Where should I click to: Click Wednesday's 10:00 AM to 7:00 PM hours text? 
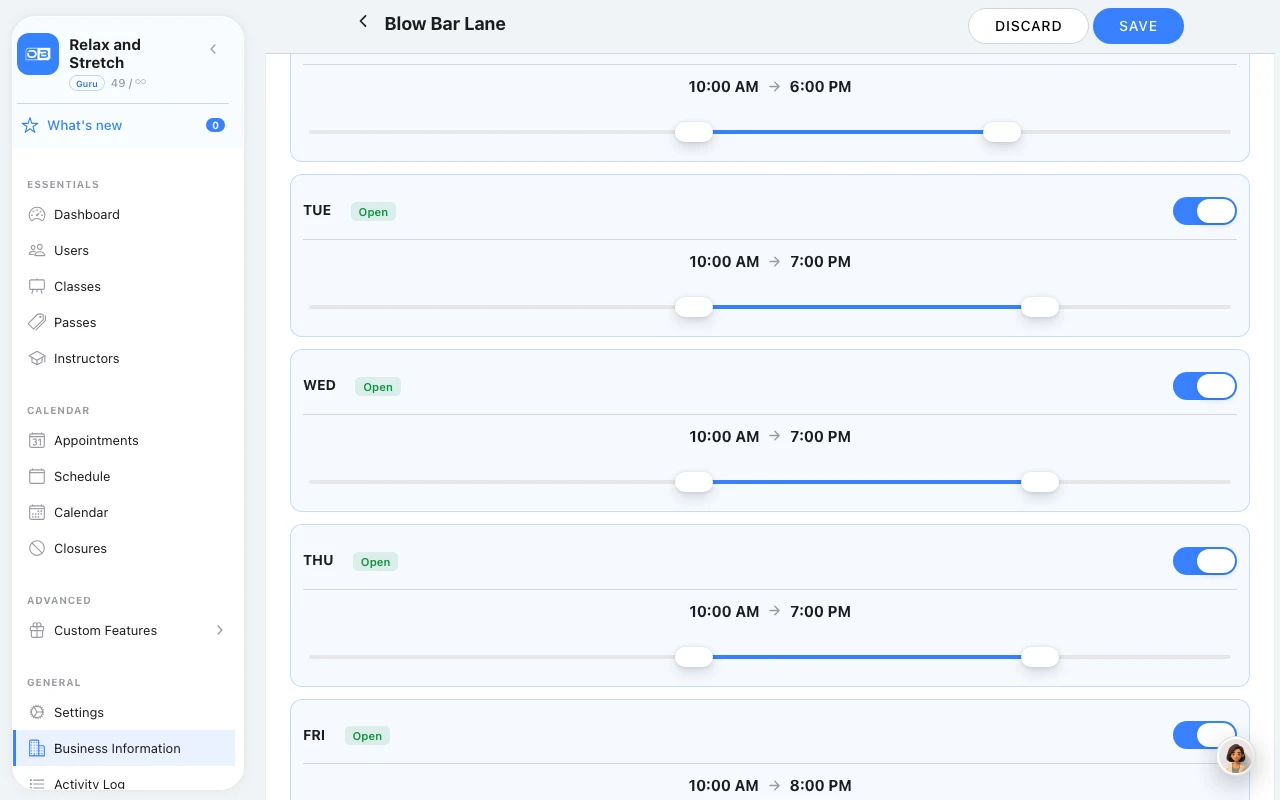click(x=770, y=437)
